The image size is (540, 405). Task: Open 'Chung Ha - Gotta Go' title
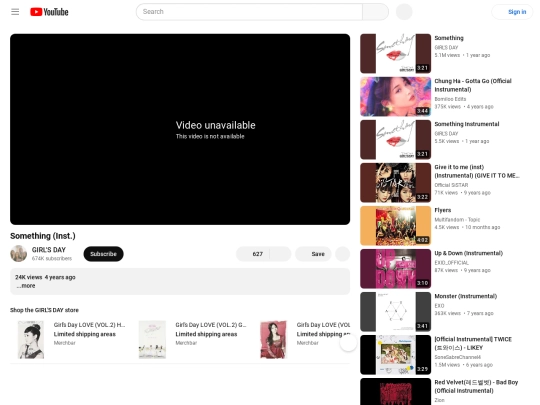click(473, 85)
